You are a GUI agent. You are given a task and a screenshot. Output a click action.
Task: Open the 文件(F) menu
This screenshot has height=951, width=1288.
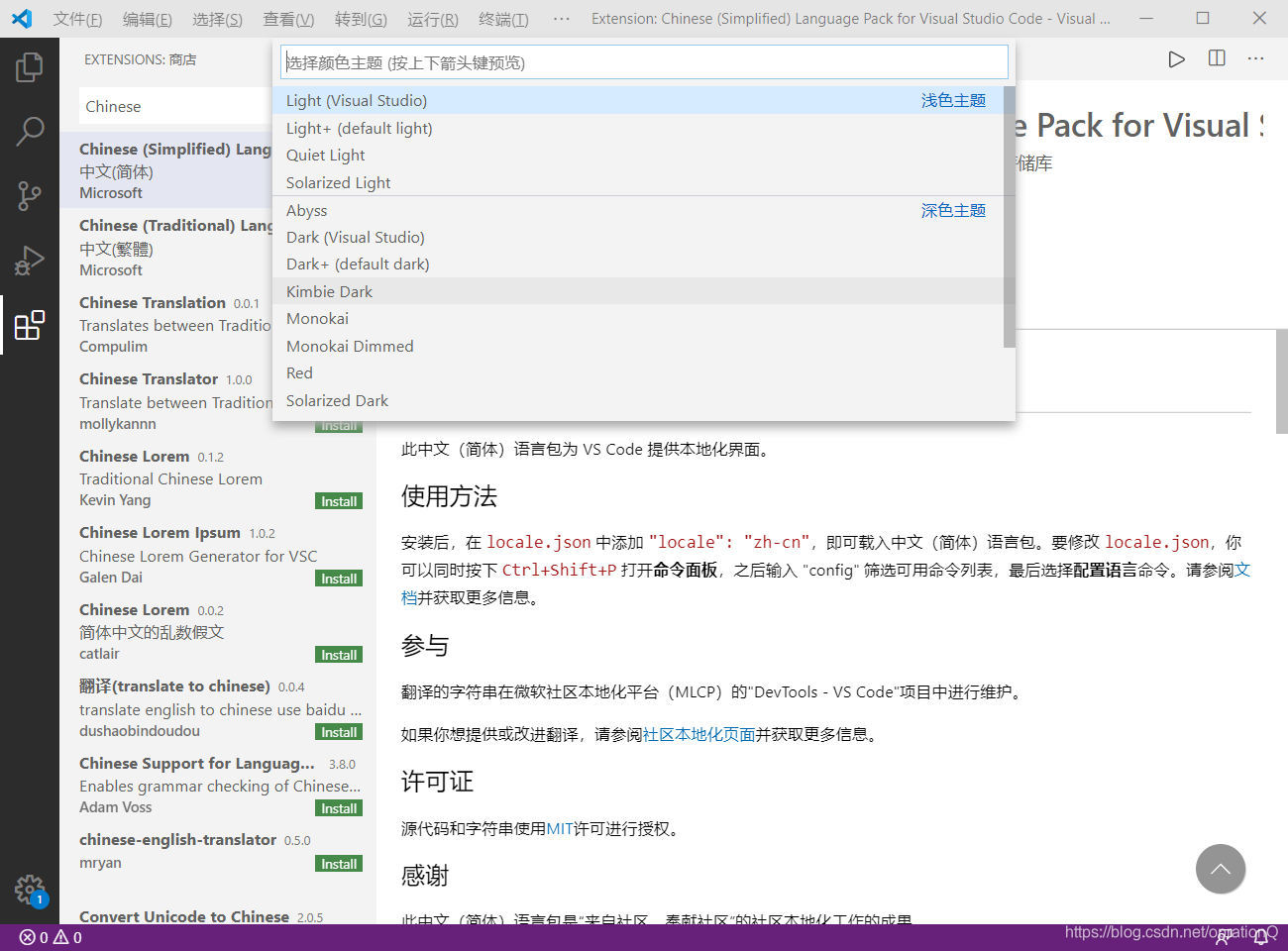coord(77,19)
